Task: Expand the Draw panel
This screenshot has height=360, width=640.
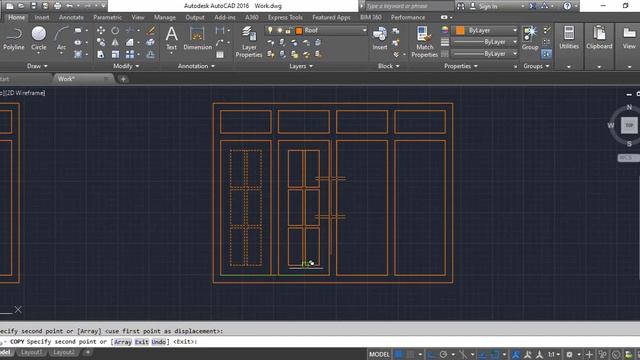Action: coord(37,66)
